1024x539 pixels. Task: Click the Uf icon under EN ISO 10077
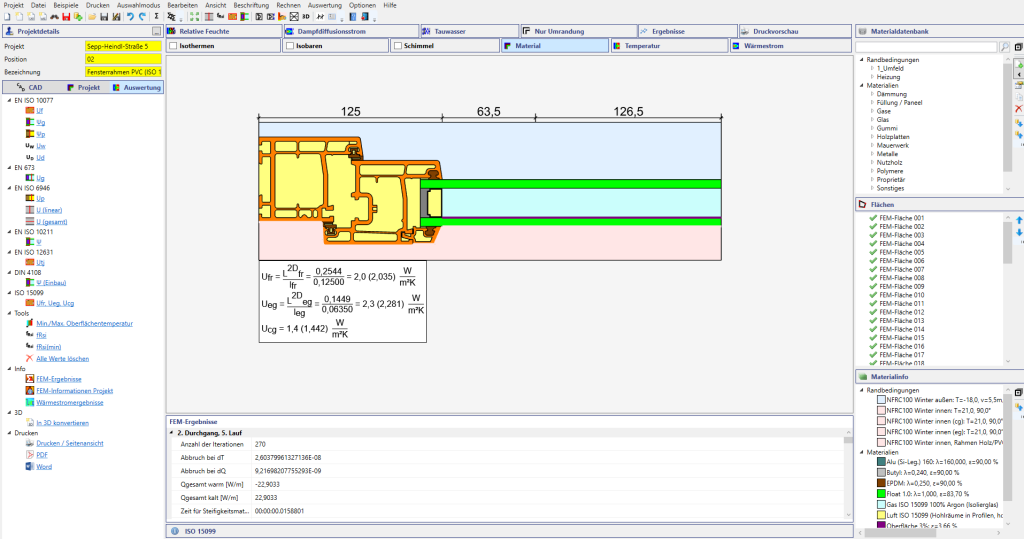29,110
